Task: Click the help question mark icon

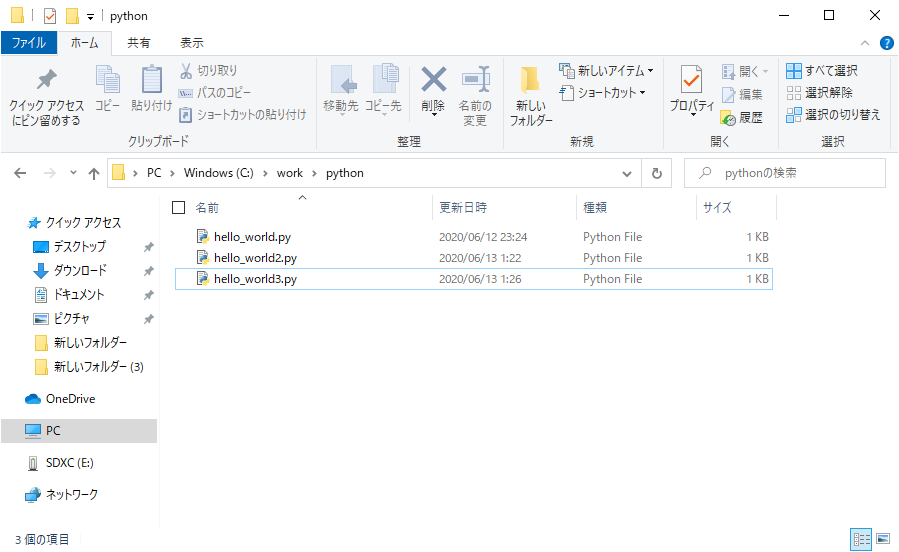Action: coord(886,43)
